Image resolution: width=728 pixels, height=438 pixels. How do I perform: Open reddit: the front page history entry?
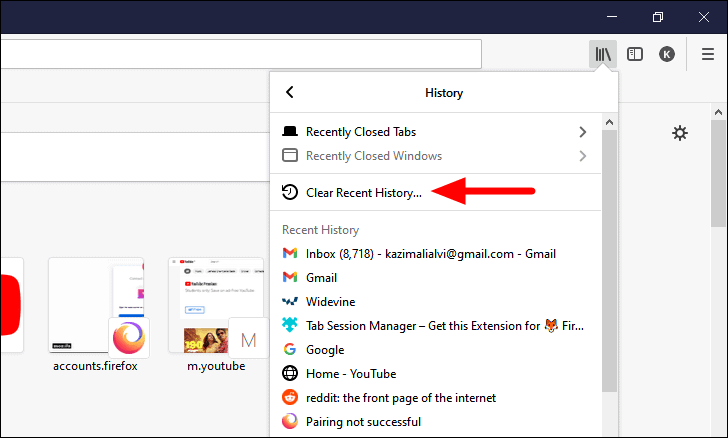coord(435,398)
